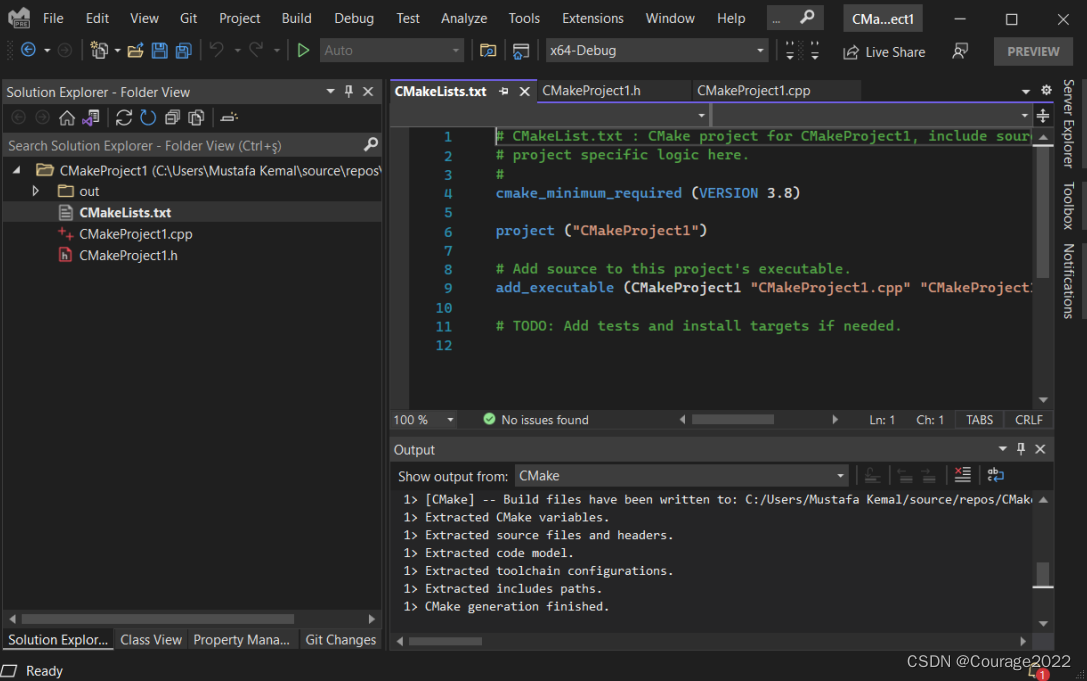Toggle auto-hide pin on Output panel
1087x681 pixels.
pyautogui.click(x=1021, y=449)
